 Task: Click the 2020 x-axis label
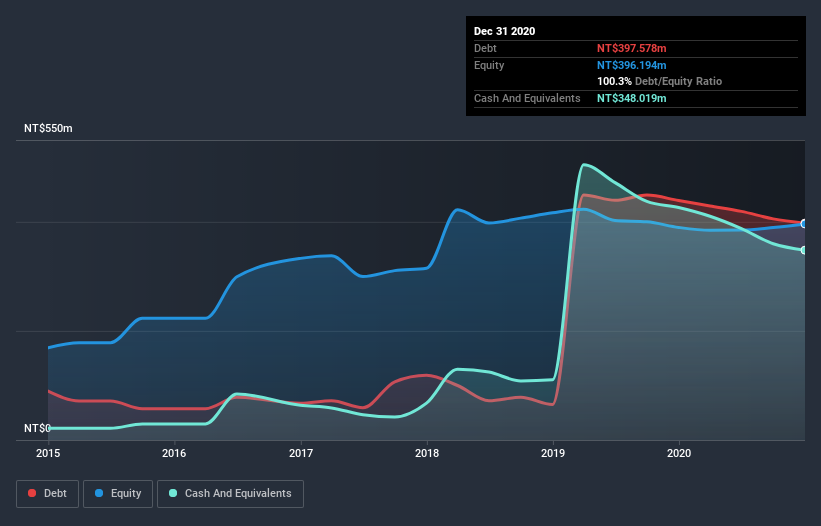click(679, 453)
